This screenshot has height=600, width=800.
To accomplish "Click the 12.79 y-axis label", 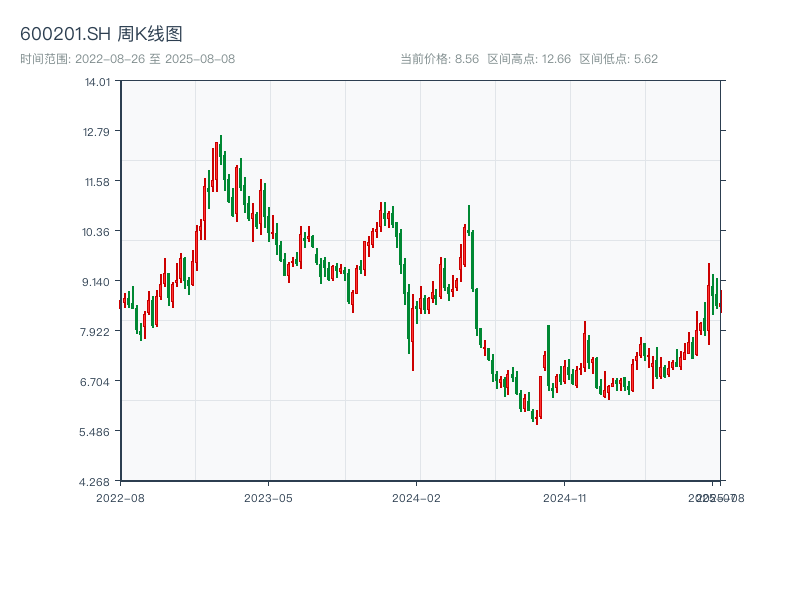I will point(97,132).
